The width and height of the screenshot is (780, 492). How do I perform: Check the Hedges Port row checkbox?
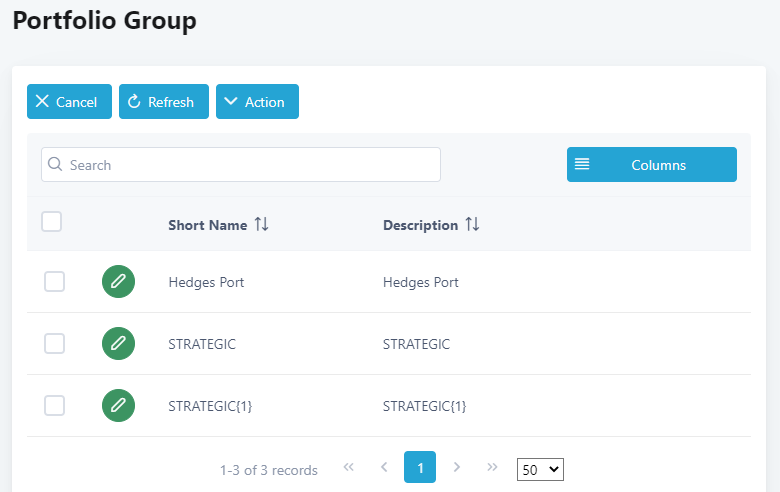[x=55, y=282]
